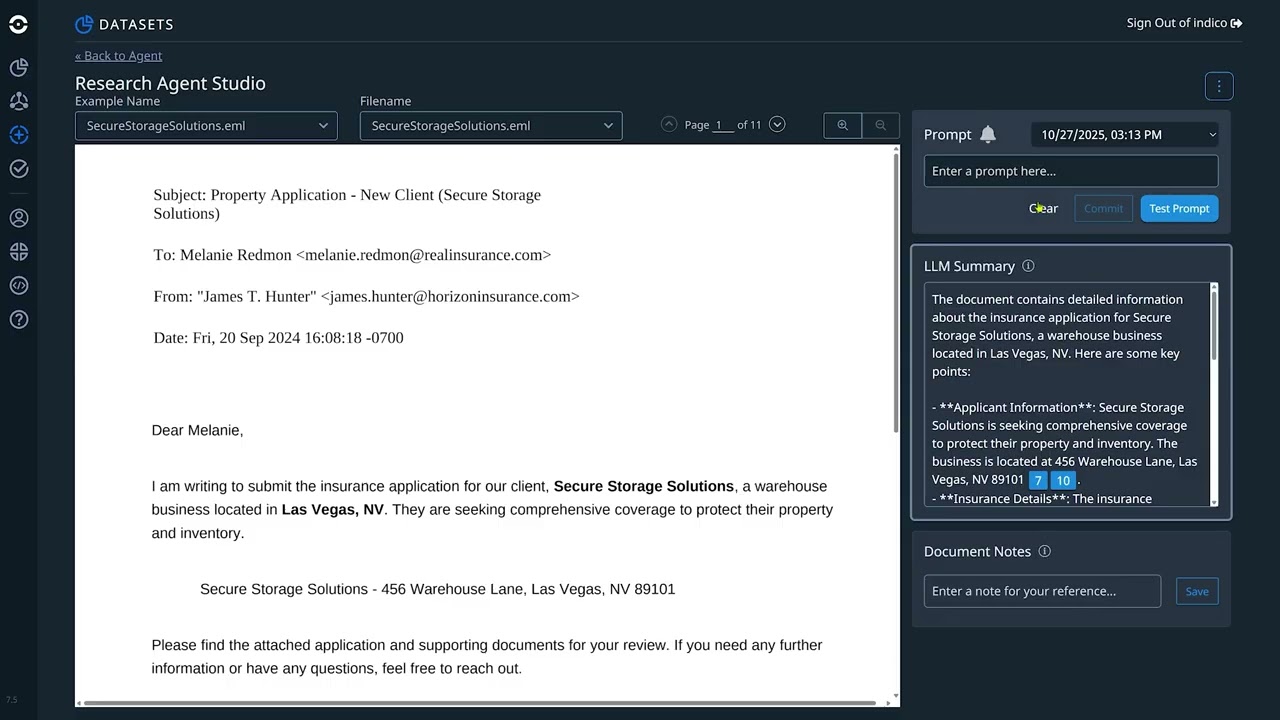Click james.hunter@horizoninsurance.com address
Image resolution: width=1280 pixels, height=720 pixels.
[450, 296]
